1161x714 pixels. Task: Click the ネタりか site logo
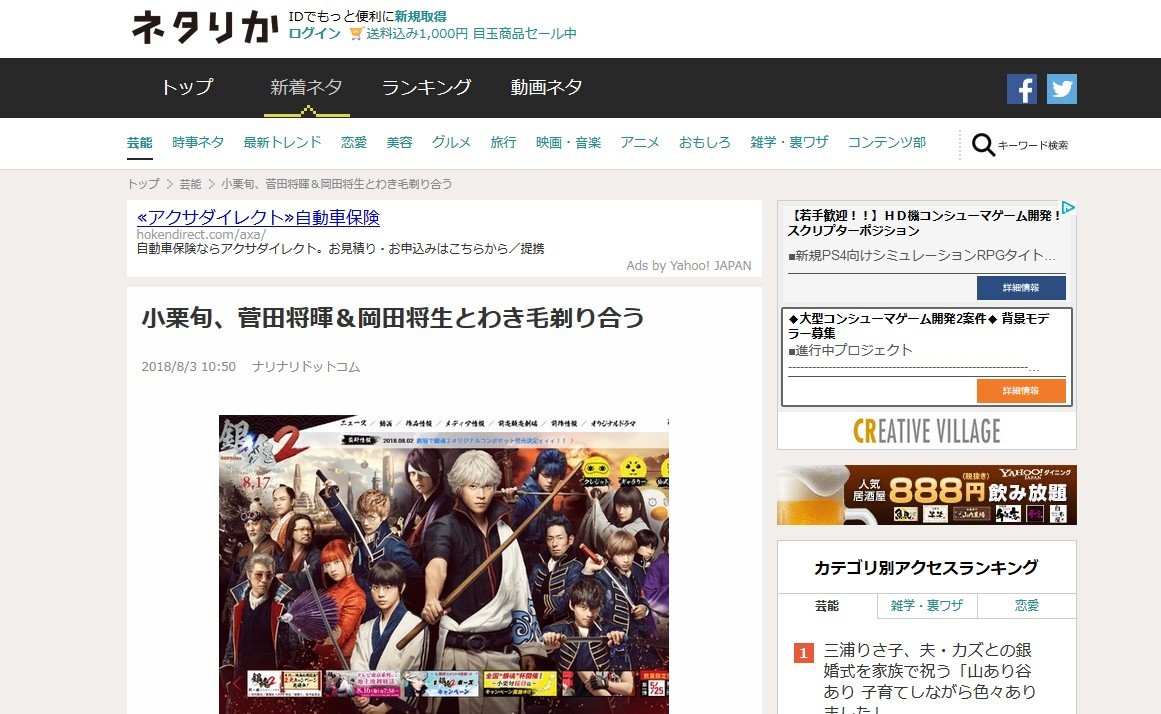[204, 27]
